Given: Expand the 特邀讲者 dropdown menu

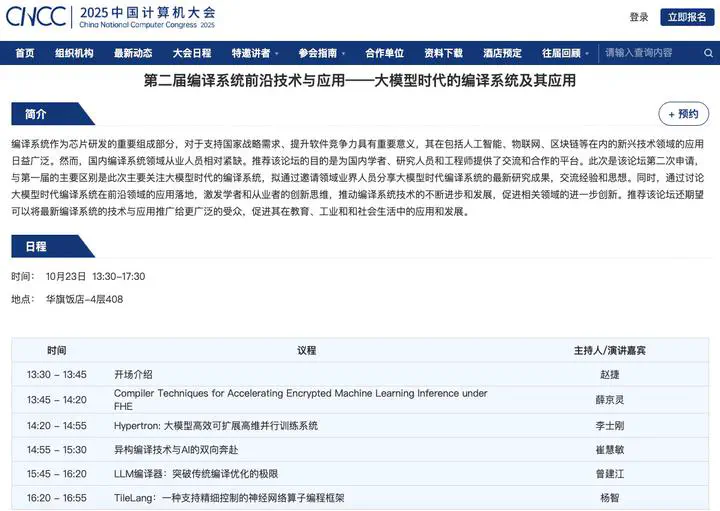Looking at the screenshot, I should point(254,53).
